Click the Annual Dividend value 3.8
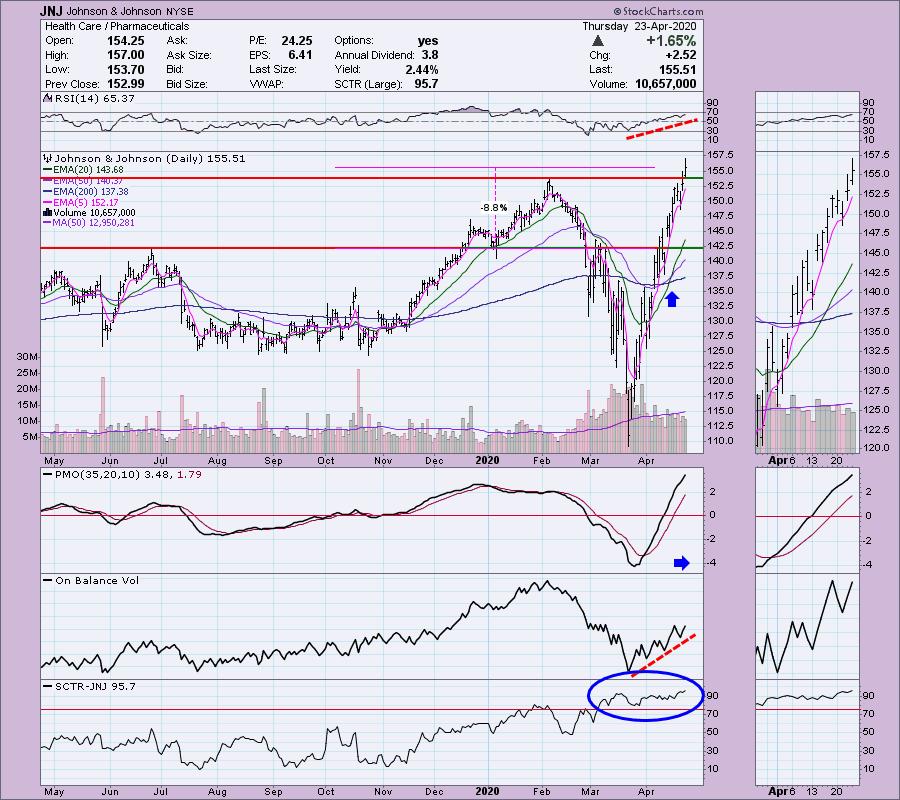The width and height of the screenshot is (900, 800). 430,55
